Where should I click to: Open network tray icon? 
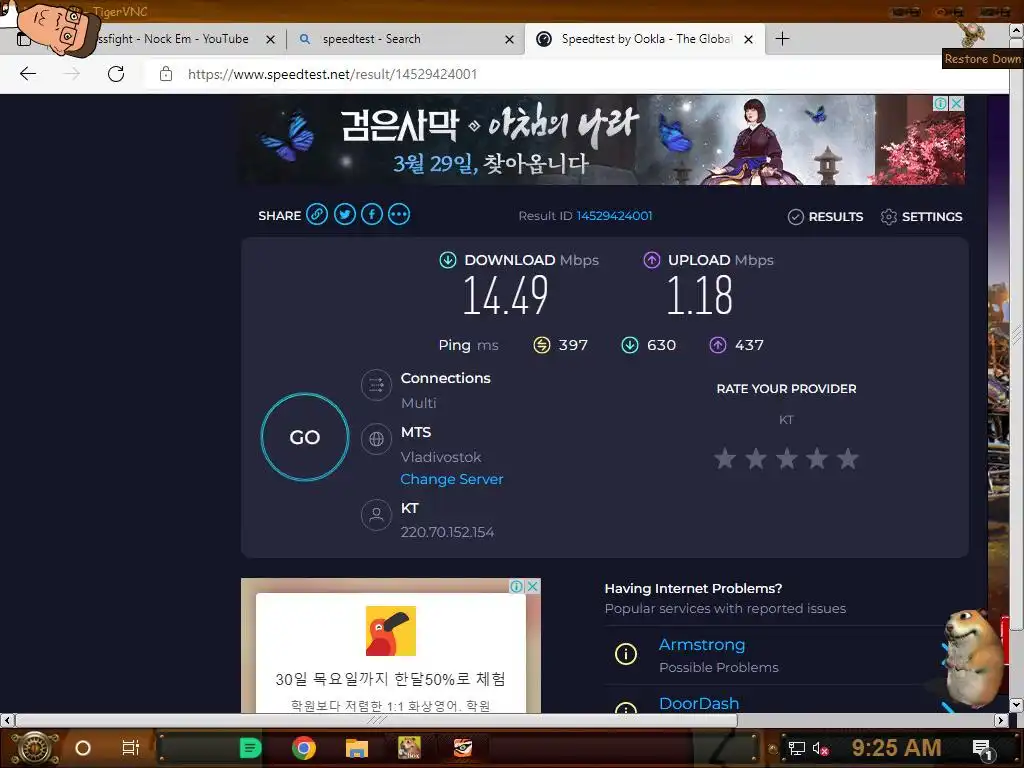pyautogui.click(x=796, y=748)
